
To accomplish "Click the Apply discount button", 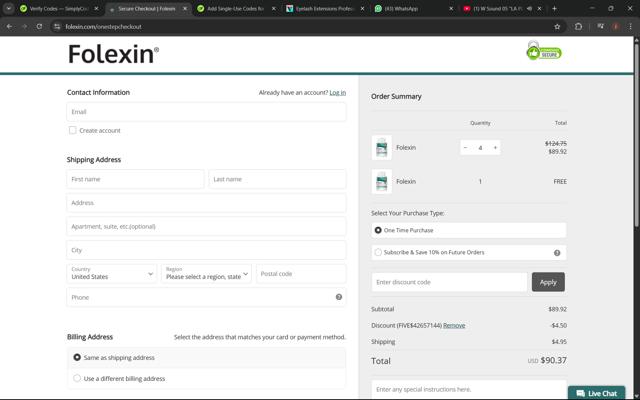I will click(548, 282).
